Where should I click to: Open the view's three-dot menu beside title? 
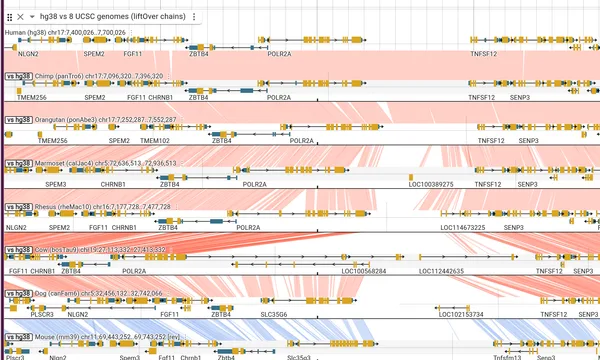(x=194, y=16)
